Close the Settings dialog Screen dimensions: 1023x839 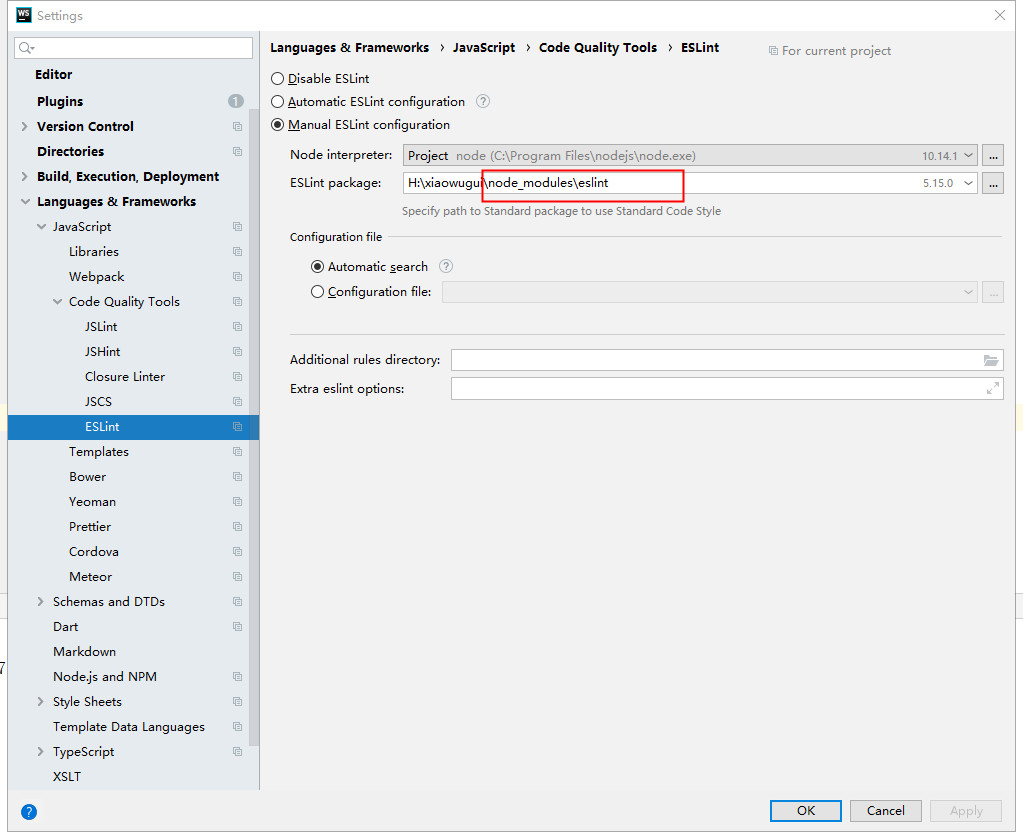[1000, 15]
